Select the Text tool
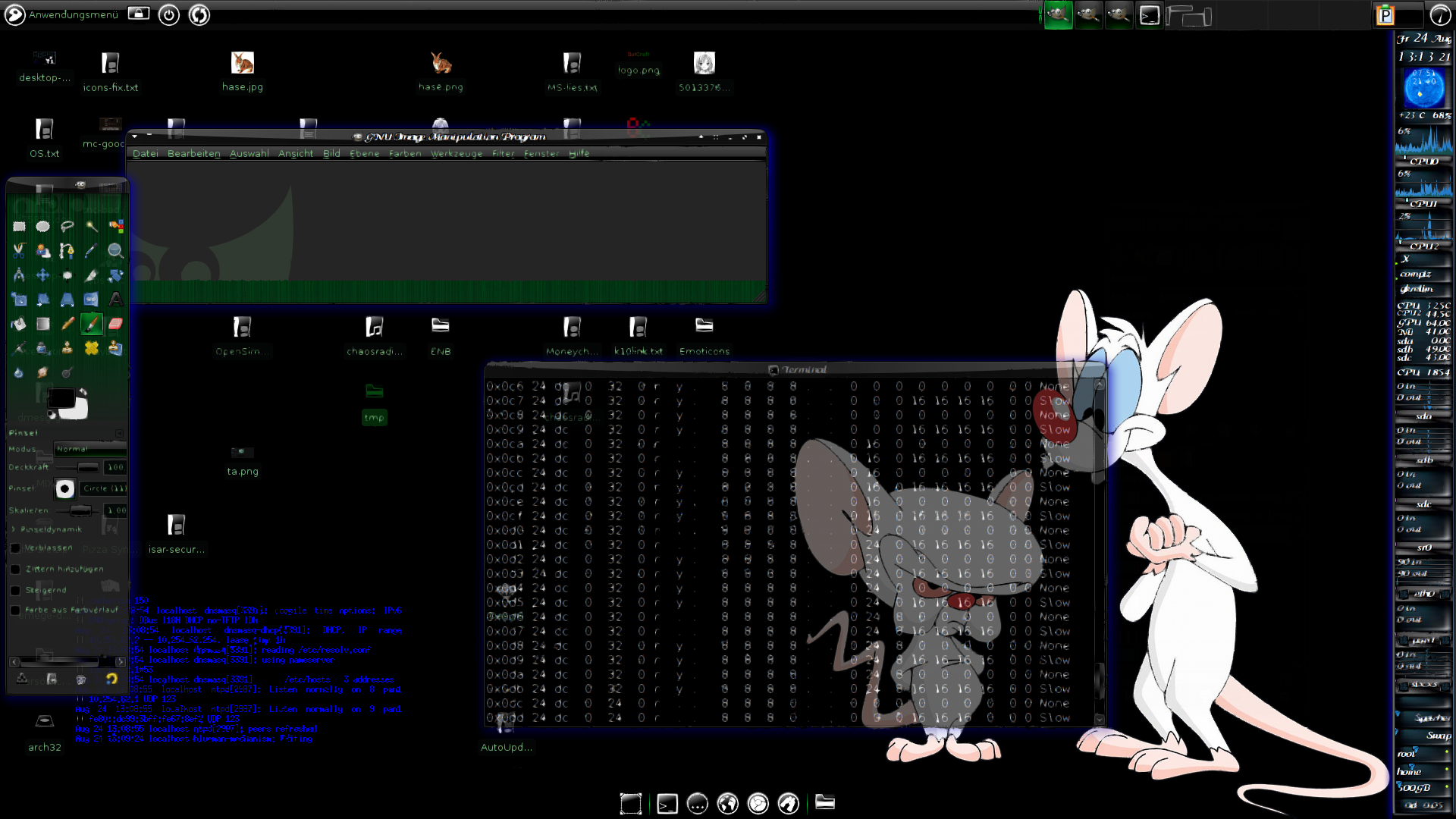 coord(115,299)
